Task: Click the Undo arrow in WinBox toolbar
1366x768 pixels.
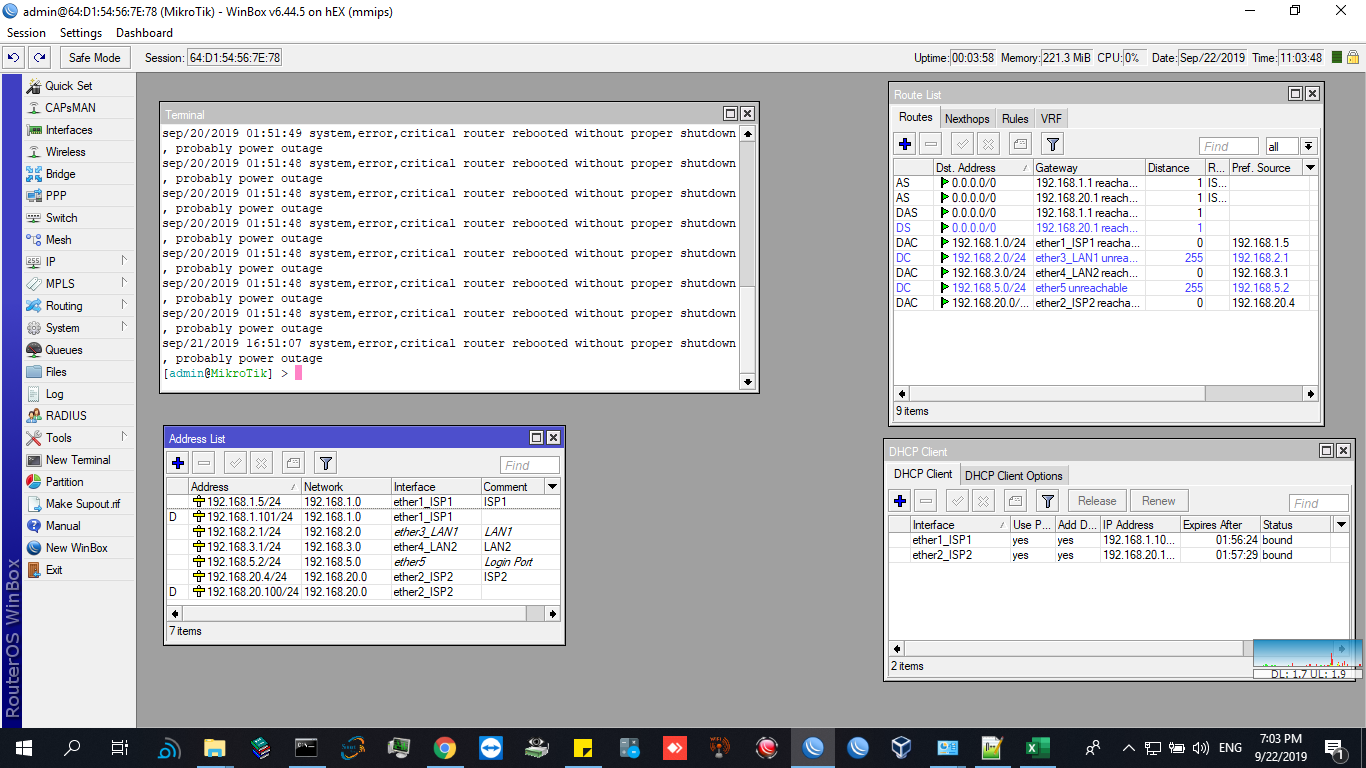Action: click(x=13, y=58)
